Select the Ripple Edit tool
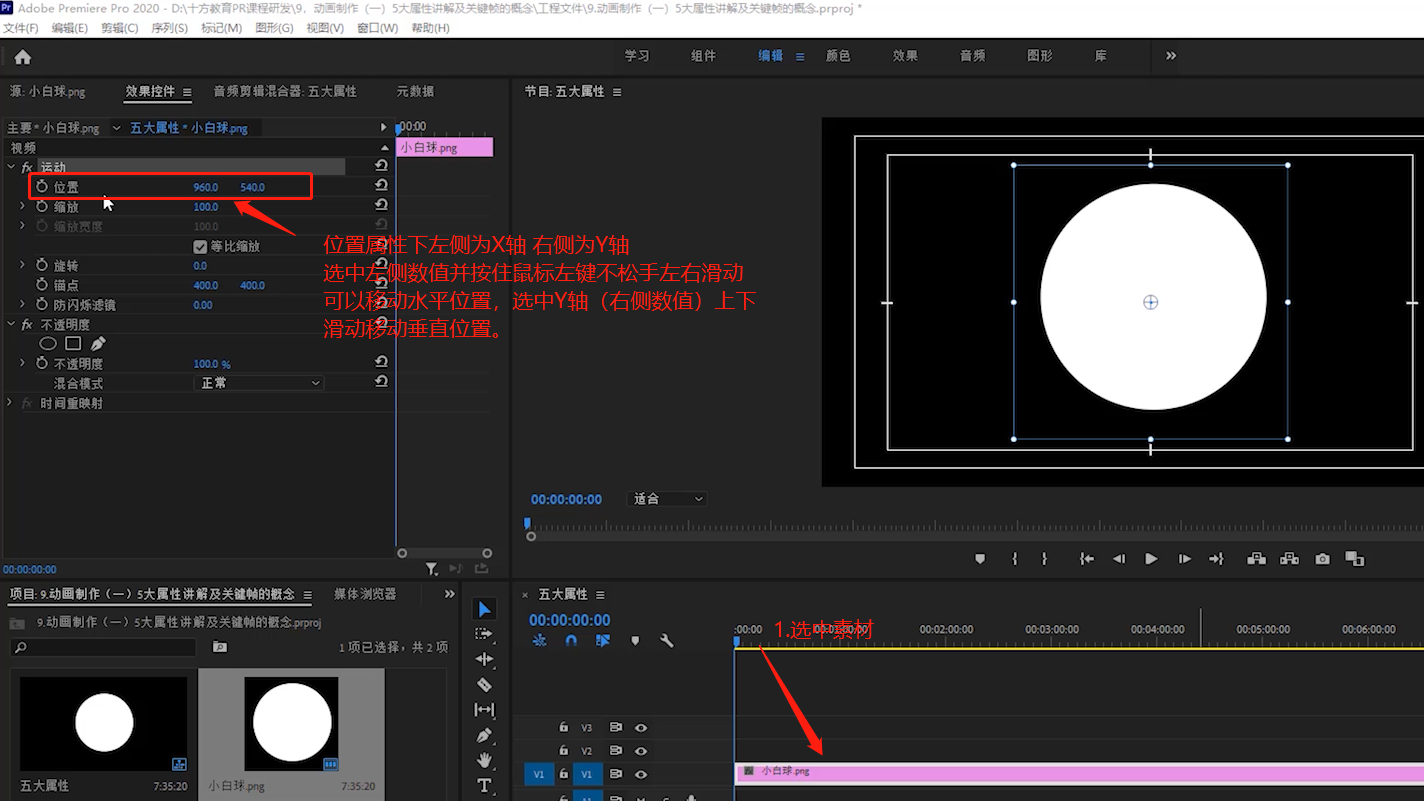 [485, 659]
